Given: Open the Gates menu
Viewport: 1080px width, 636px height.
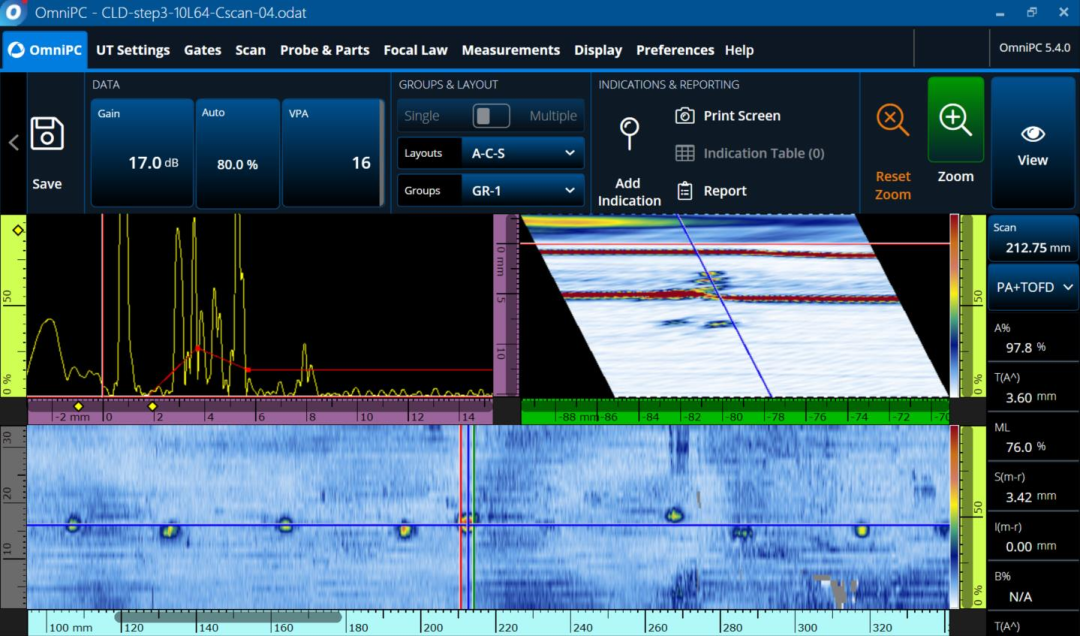Looking at the screenshot, I should (202, 50).
